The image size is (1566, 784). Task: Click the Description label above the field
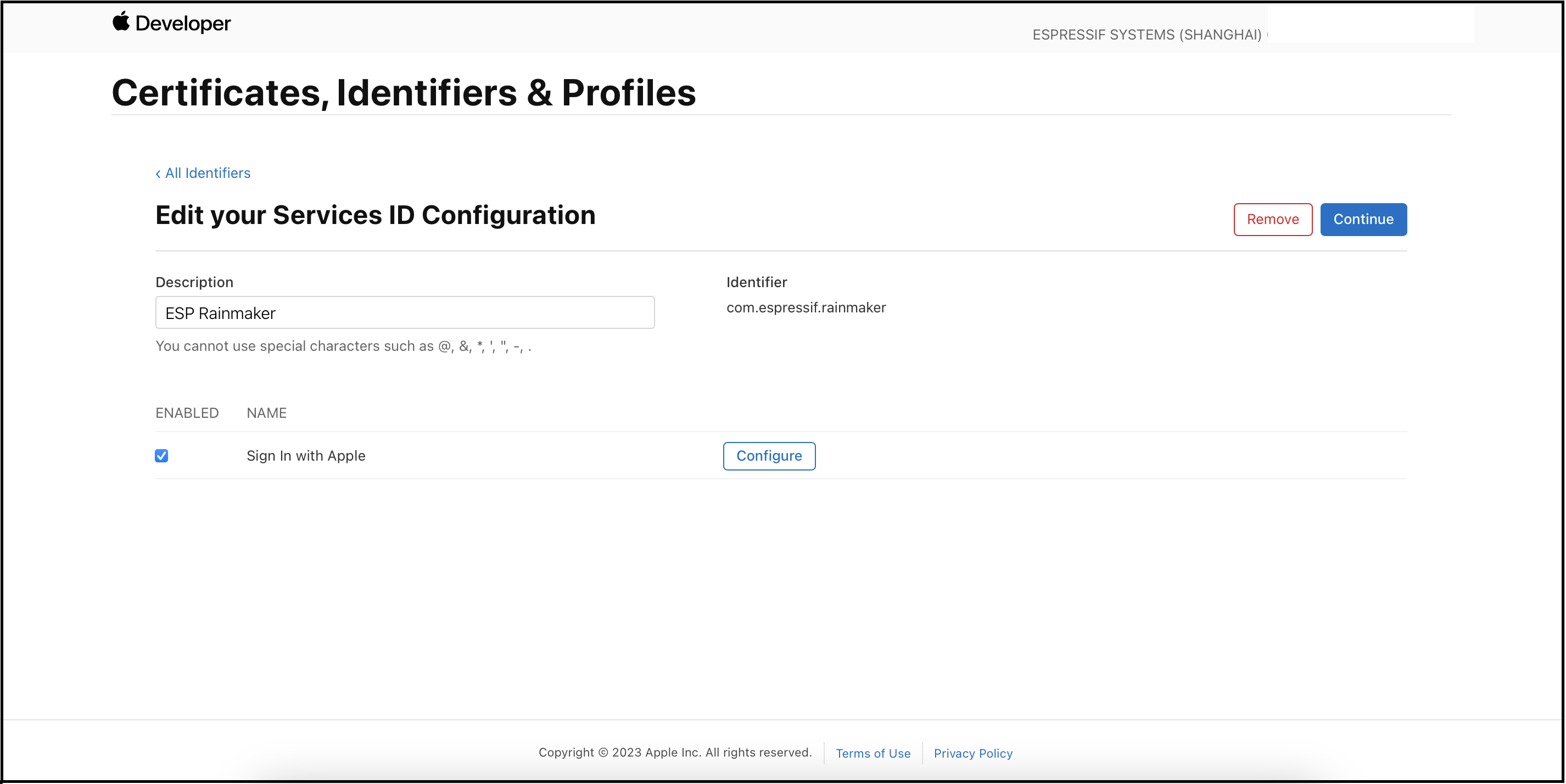194,282
